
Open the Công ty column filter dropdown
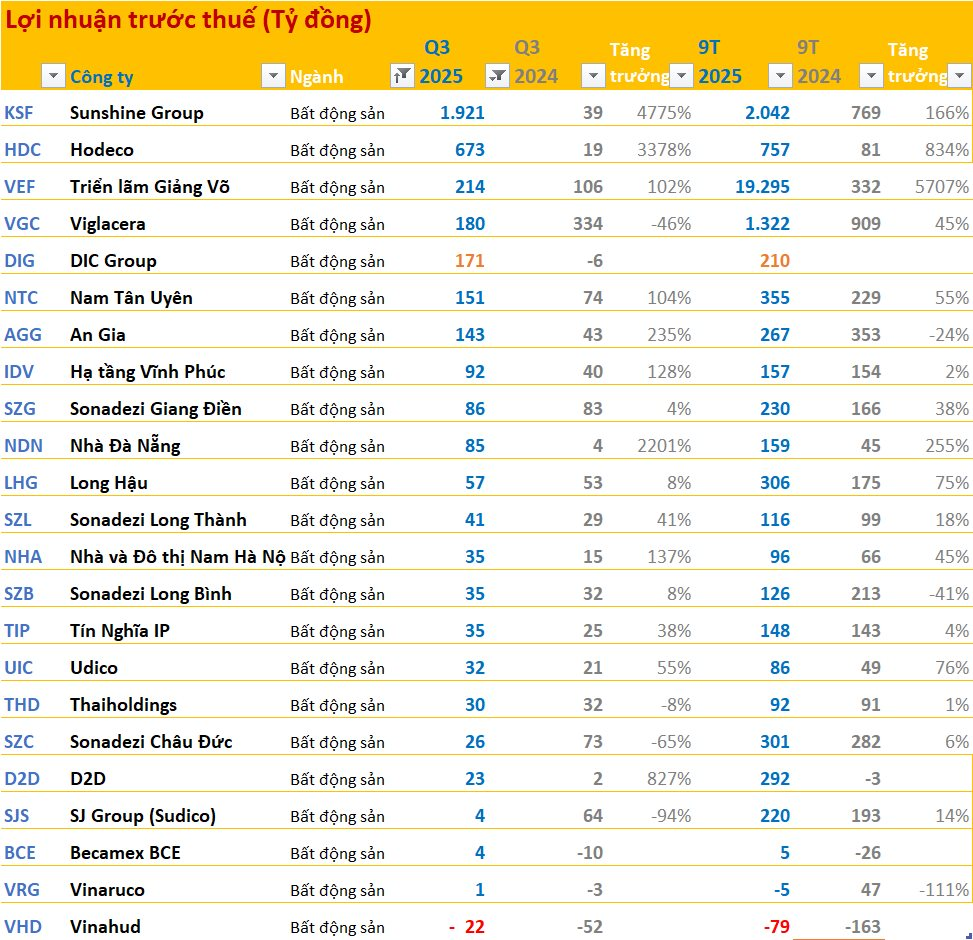[272, 76]
